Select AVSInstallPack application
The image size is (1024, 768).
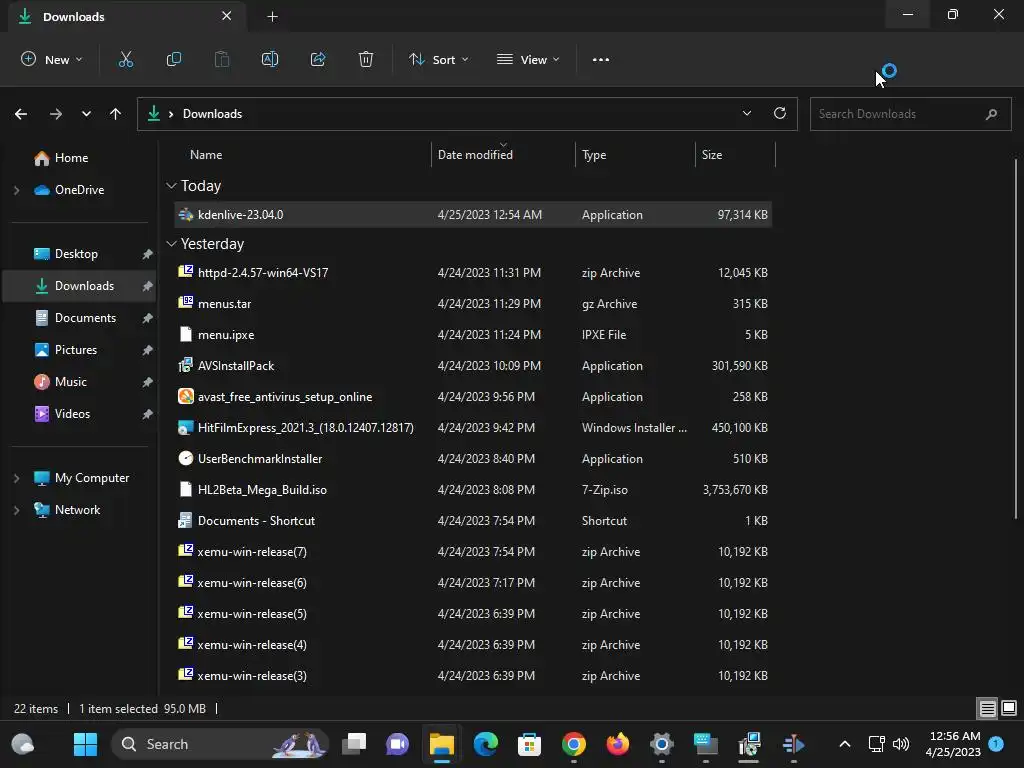473,366
